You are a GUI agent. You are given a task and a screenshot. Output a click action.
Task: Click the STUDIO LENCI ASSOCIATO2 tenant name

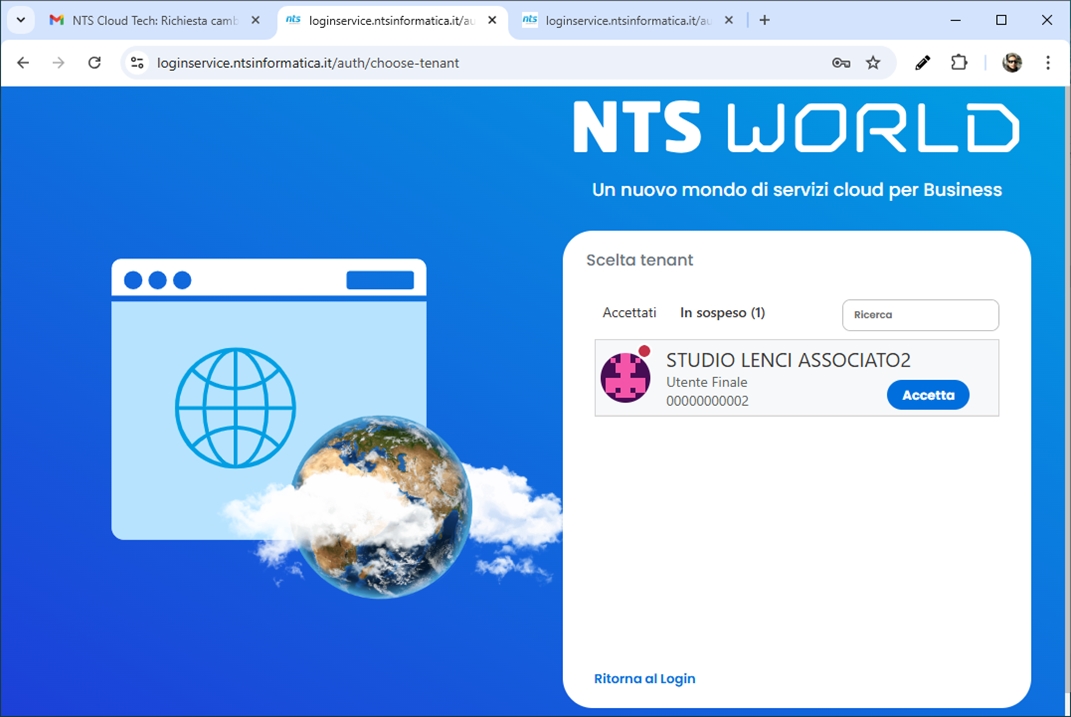[788, 360]
